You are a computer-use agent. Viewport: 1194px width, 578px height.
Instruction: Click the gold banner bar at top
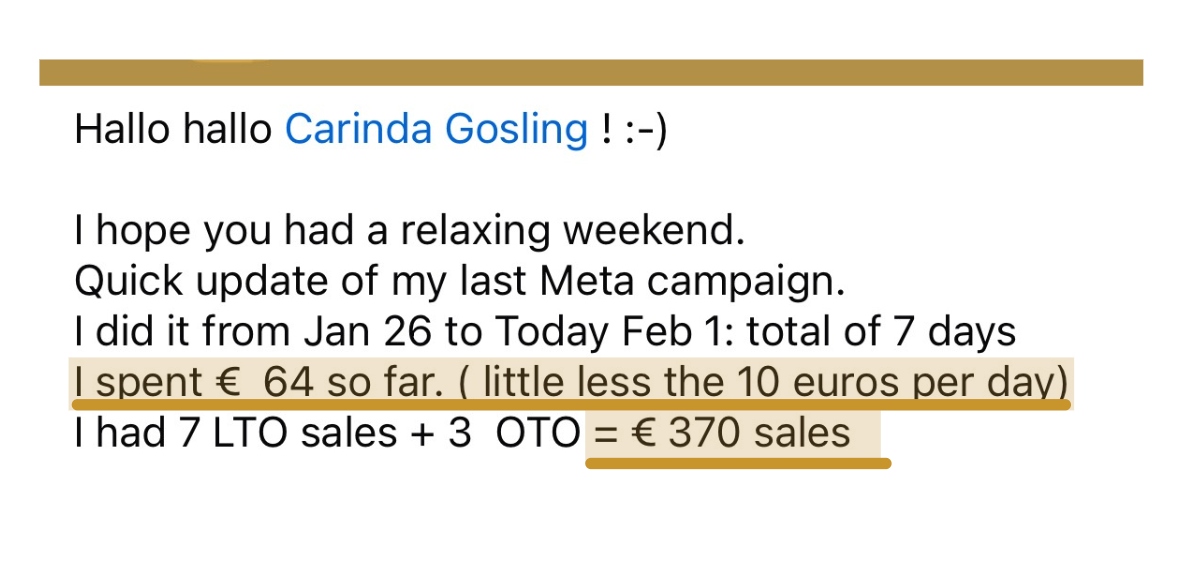[590, 73]
